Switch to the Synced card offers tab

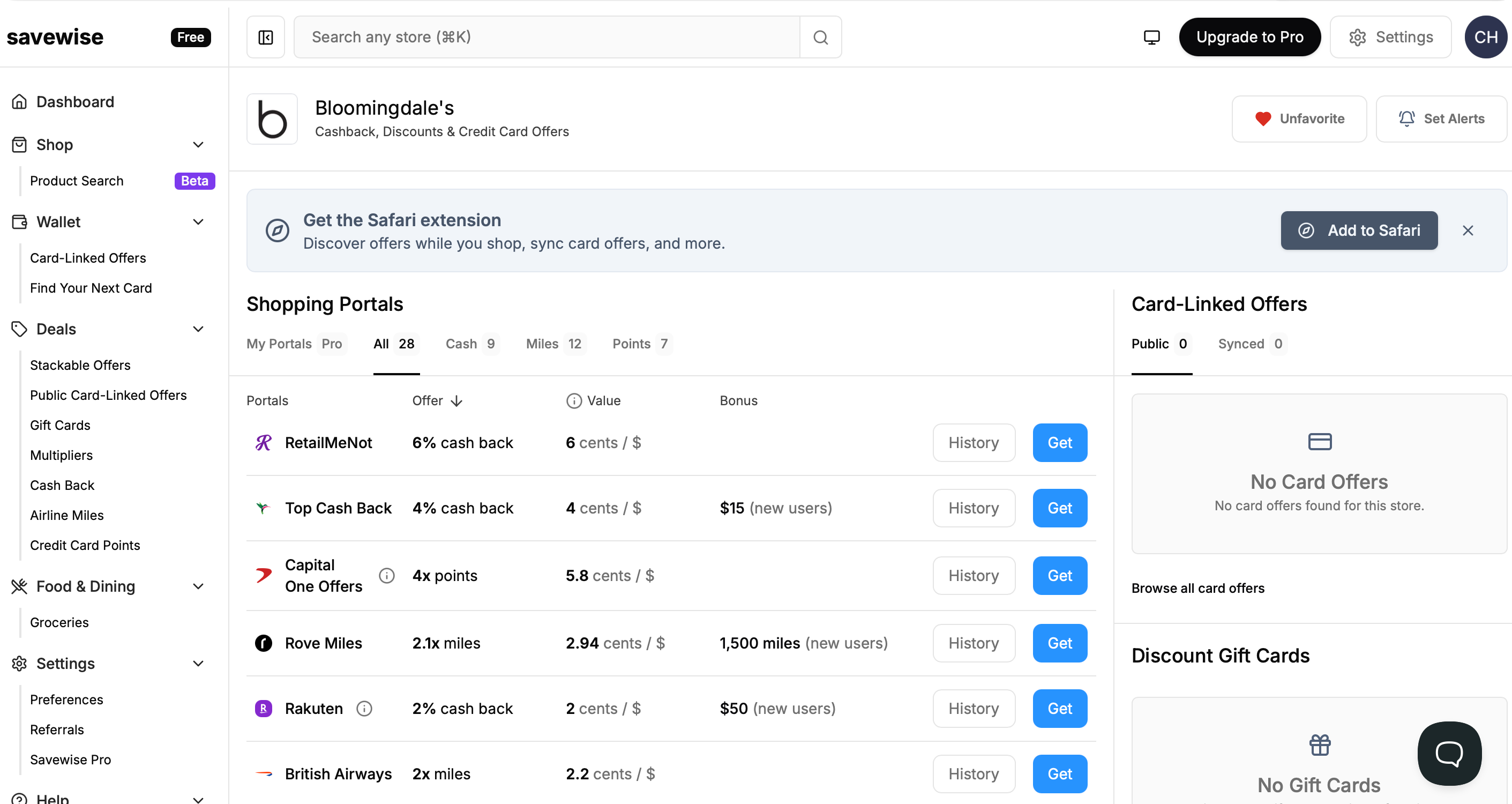[x=1253, y=344]
